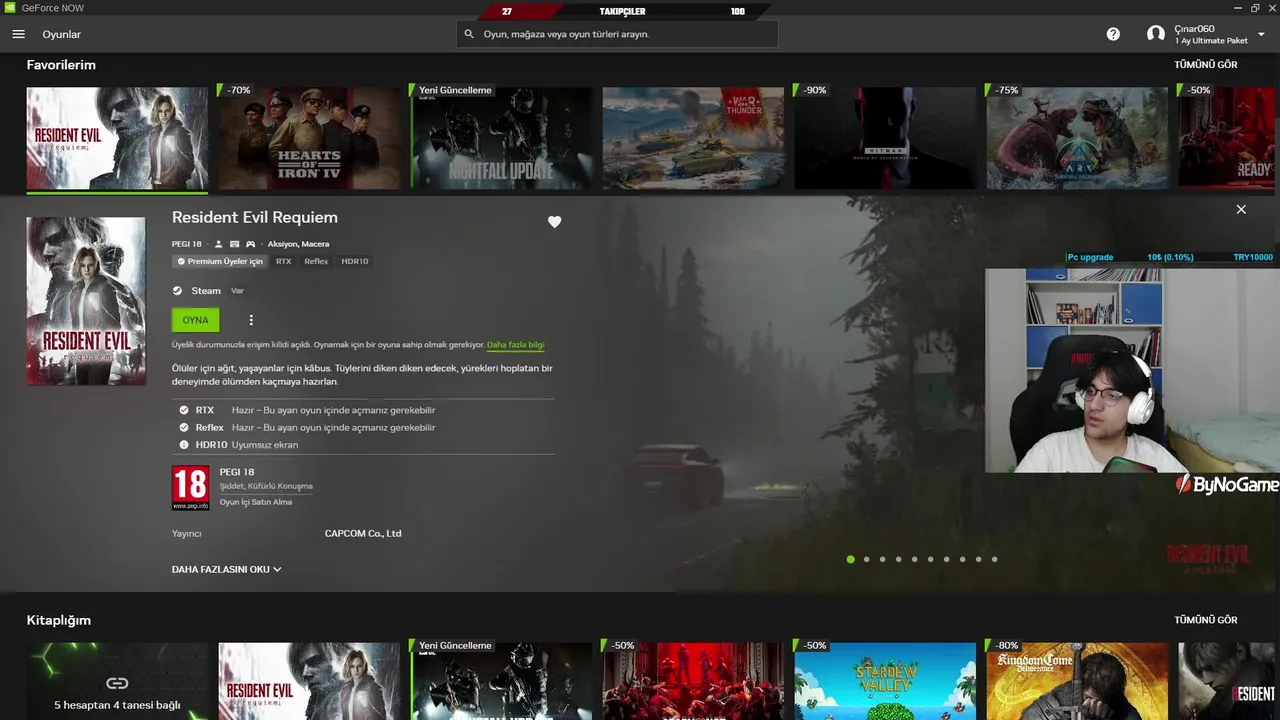Focus the game search input field

click(x=617, y=34)
